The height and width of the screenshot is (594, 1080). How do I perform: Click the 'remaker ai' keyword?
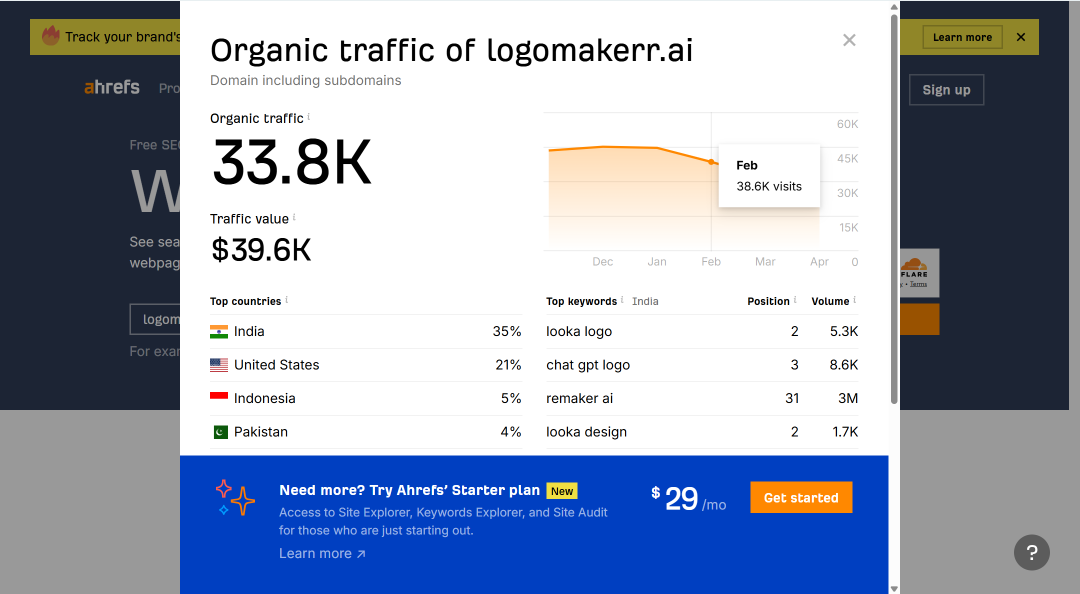point(579,398)
